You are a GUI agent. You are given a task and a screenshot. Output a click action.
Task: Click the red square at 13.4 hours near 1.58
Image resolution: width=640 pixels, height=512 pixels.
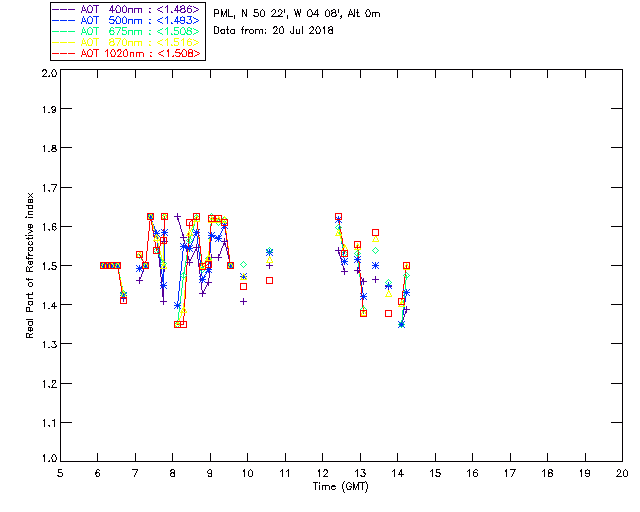point(376,233)
